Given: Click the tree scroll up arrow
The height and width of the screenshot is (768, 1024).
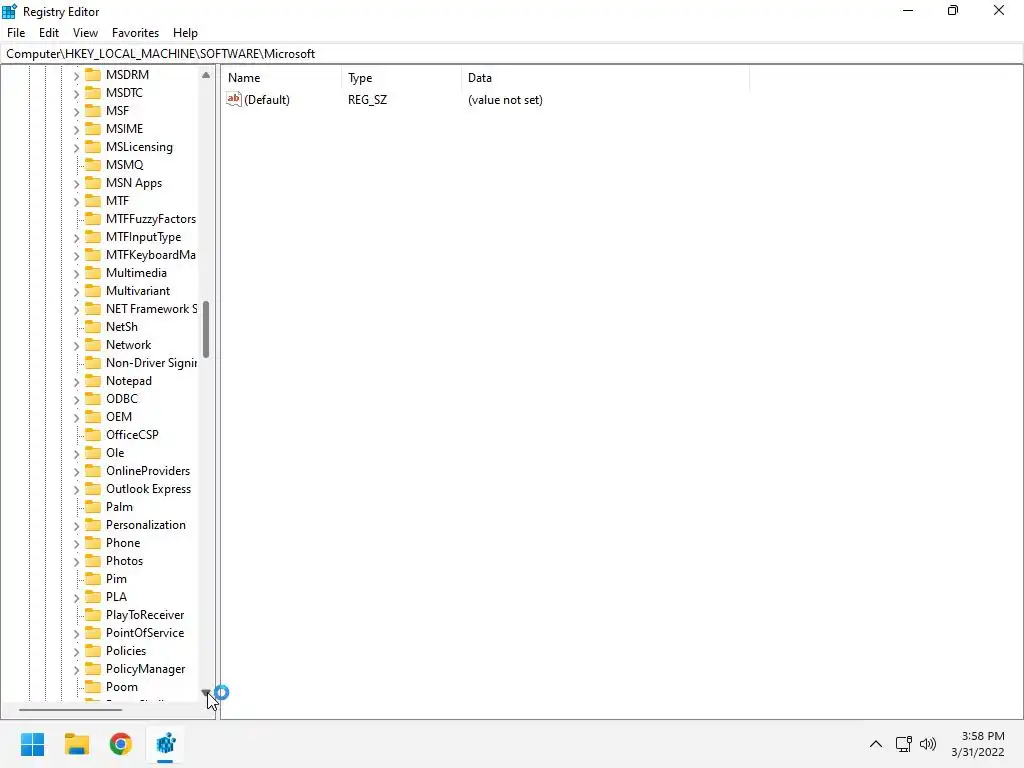Looking at the screenshot, I should pos(206,75).
